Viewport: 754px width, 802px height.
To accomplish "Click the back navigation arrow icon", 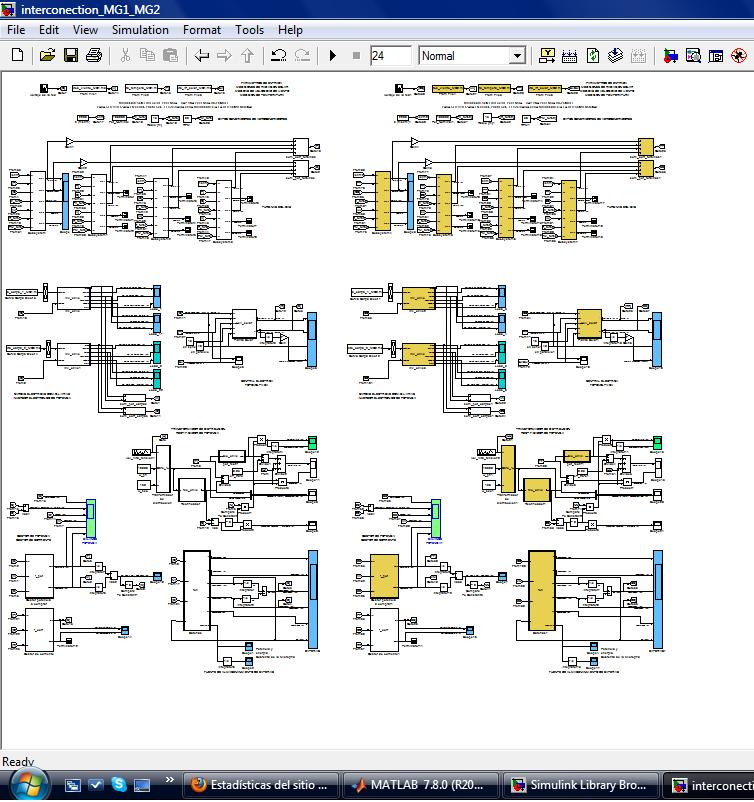I will point(202,55).
